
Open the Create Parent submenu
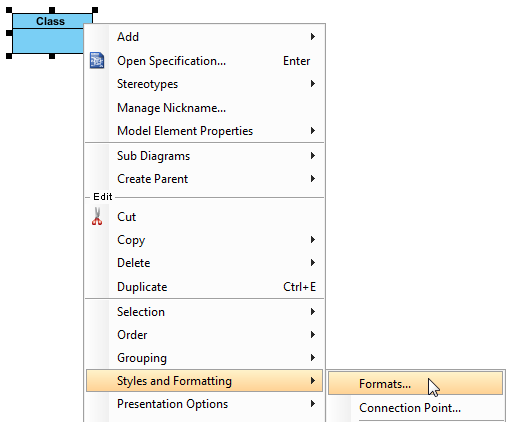click(x=204, y=179)
